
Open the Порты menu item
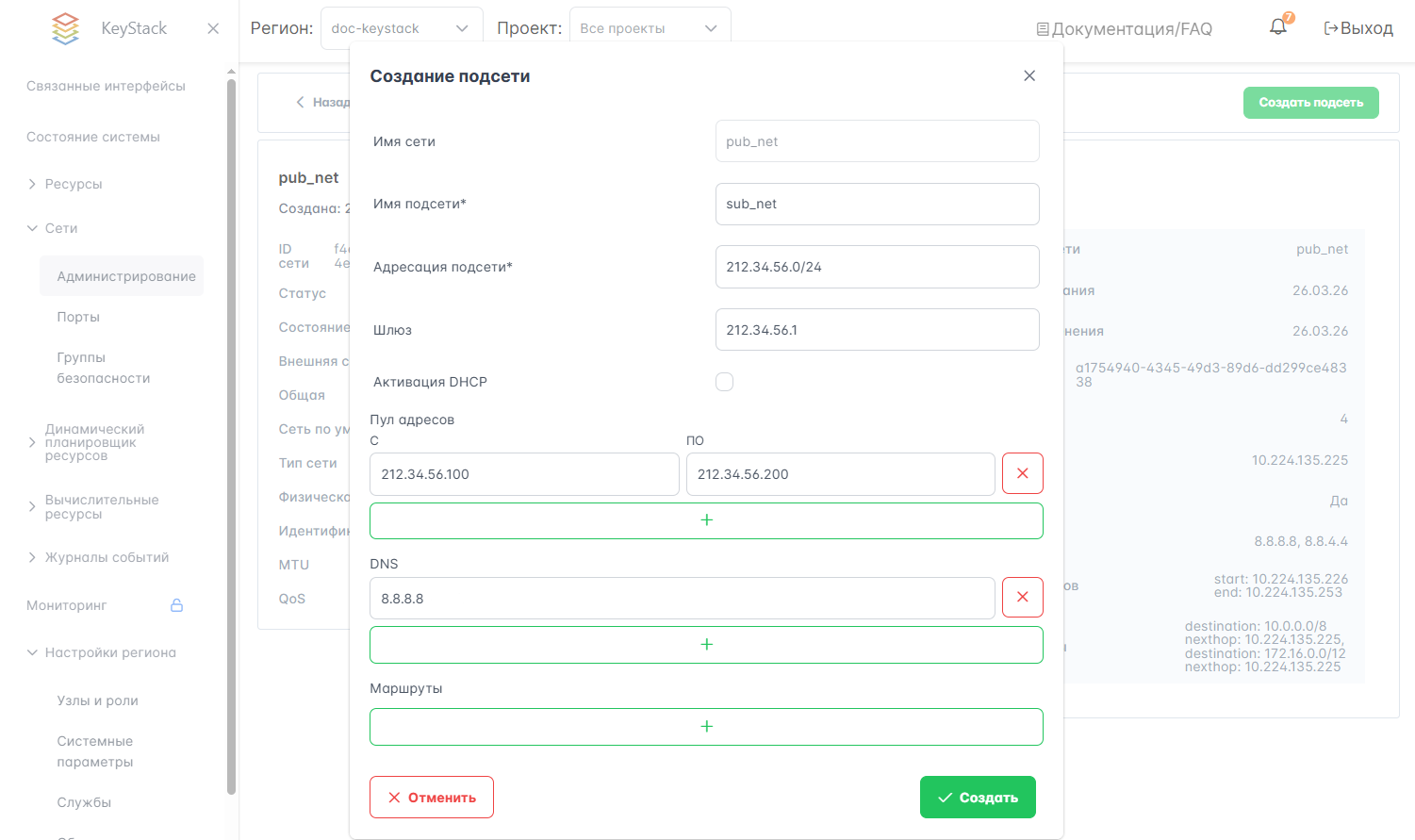click(x=78, y=317)
